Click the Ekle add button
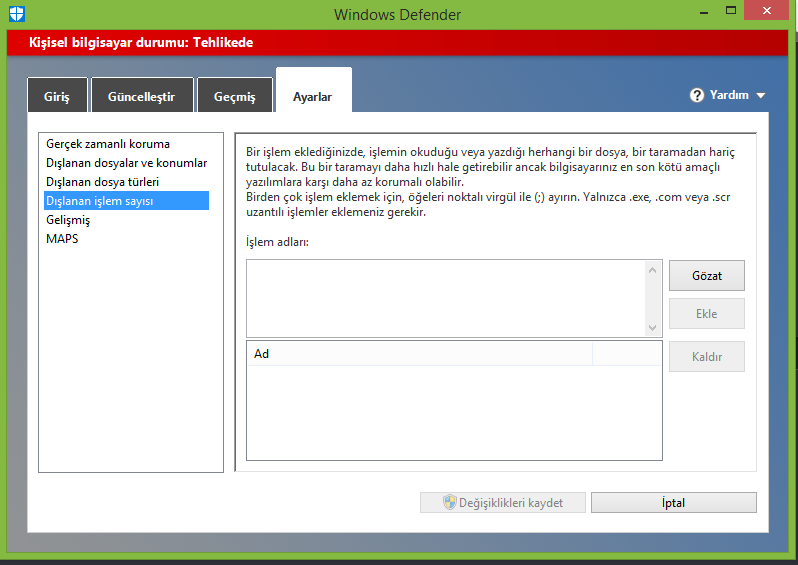 706,314
